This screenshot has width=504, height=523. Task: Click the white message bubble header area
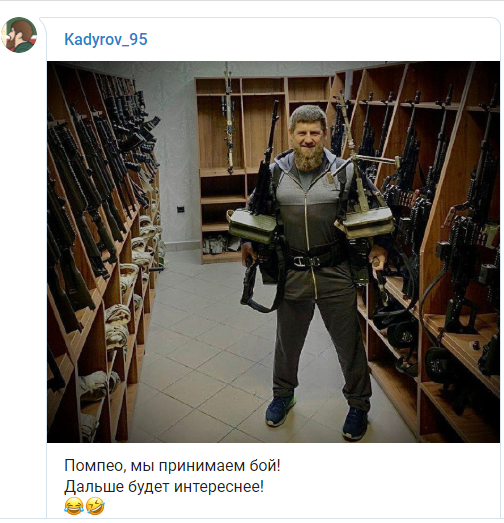[273, 39]
